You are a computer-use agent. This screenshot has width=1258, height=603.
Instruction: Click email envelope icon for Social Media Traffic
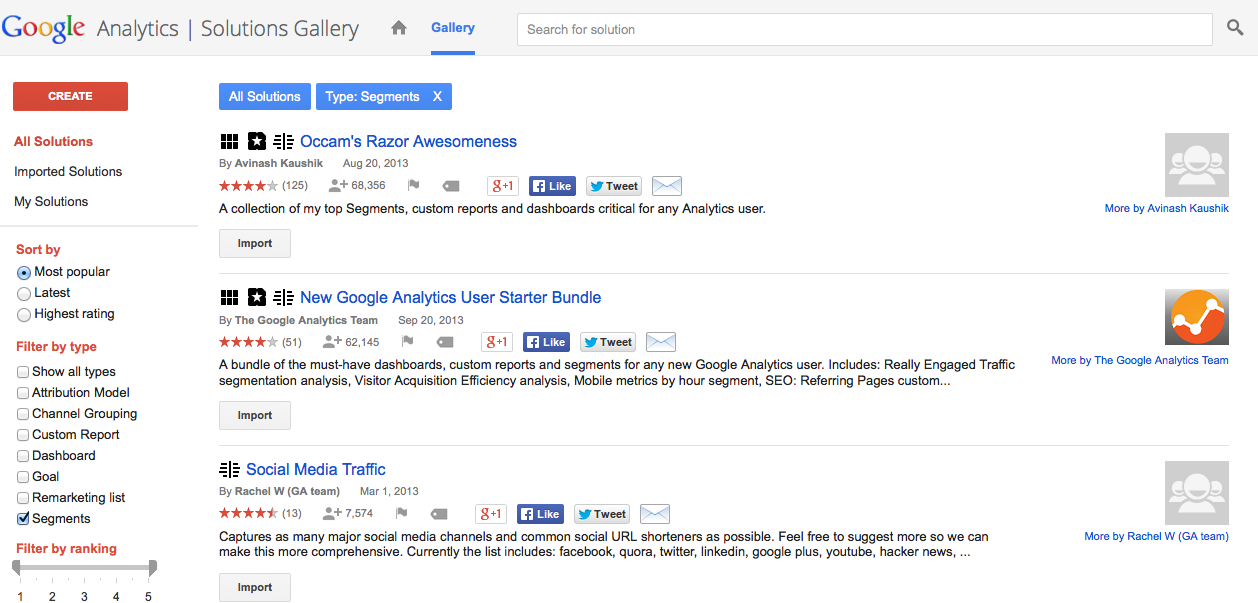[x=654, y=514]
